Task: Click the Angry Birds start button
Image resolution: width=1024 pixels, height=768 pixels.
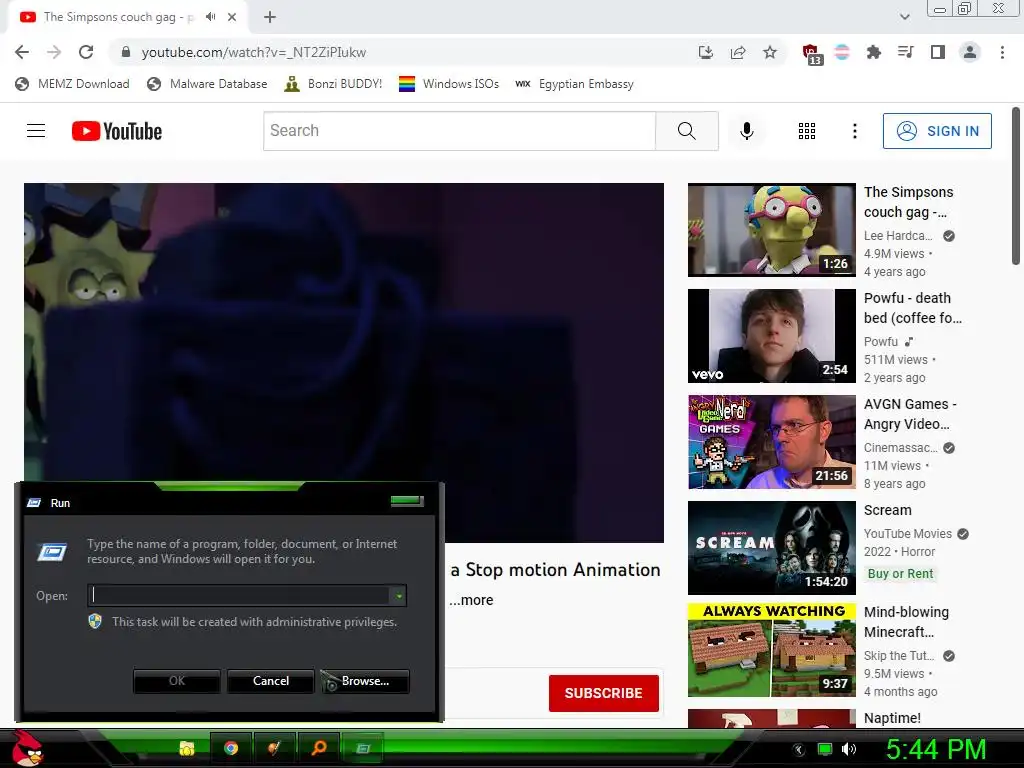Action: click(27, 748)
